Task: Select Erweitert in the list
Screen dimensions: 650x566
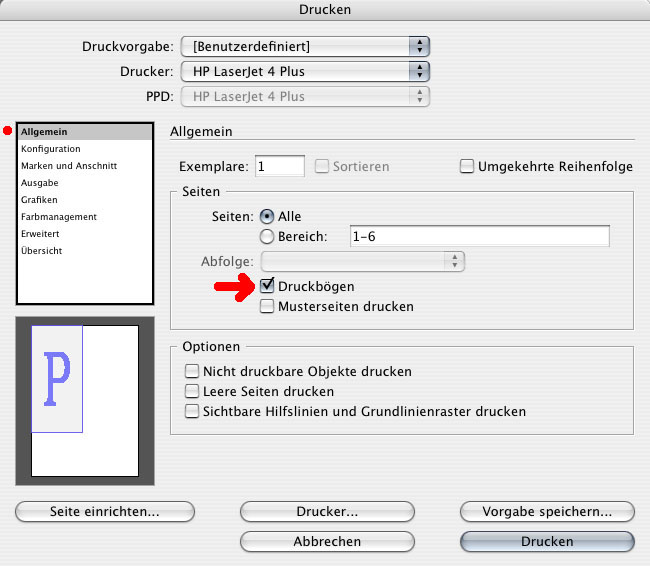Action: click(x=42, y=234)
